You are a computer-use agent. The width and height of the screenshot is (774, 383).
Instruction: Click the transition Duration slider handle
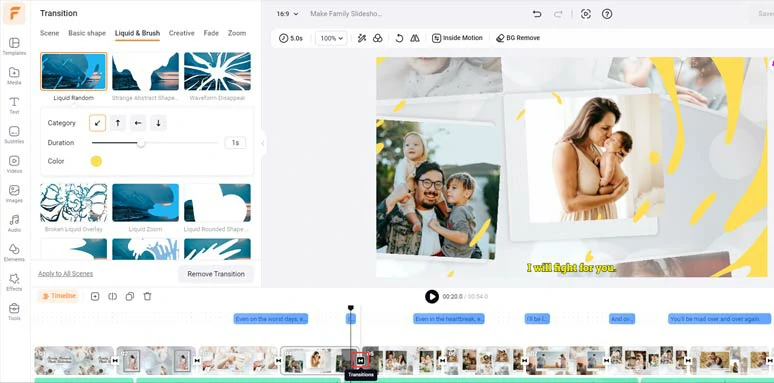[x=141, y=143]
